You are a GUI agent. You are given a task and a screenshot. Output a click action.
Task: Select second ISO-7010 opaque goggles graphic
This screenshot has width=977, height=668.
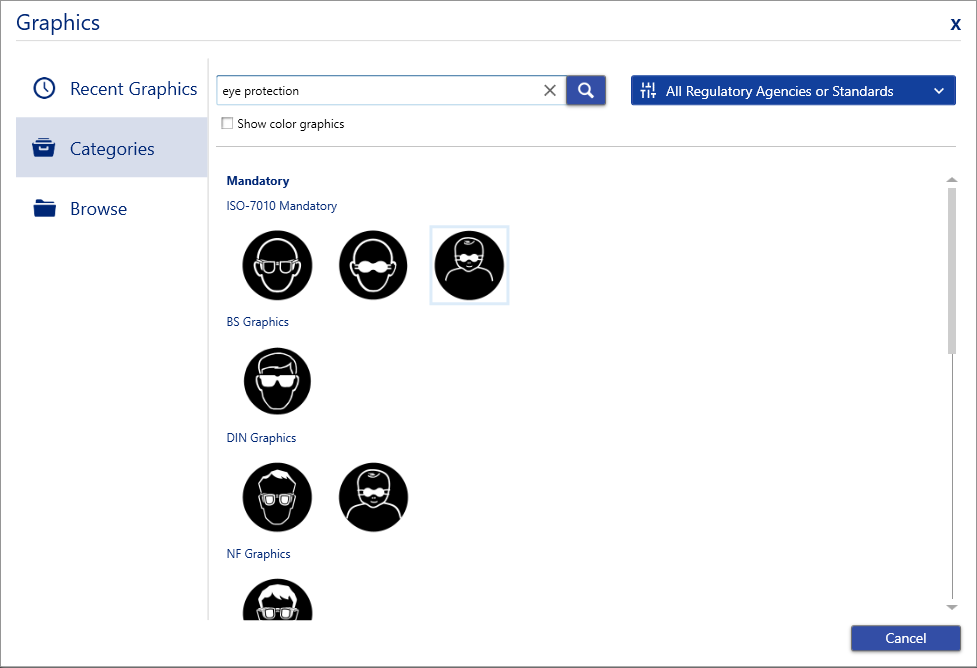(x=373, y=266)
